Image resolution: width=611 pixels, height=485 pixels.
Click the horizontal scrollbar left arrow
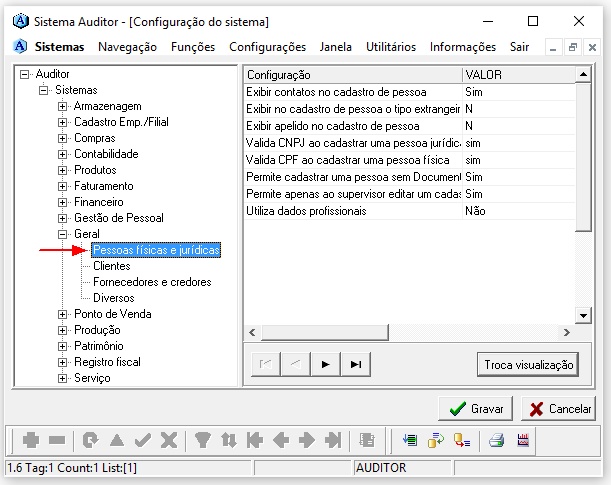tap(253, 332)
